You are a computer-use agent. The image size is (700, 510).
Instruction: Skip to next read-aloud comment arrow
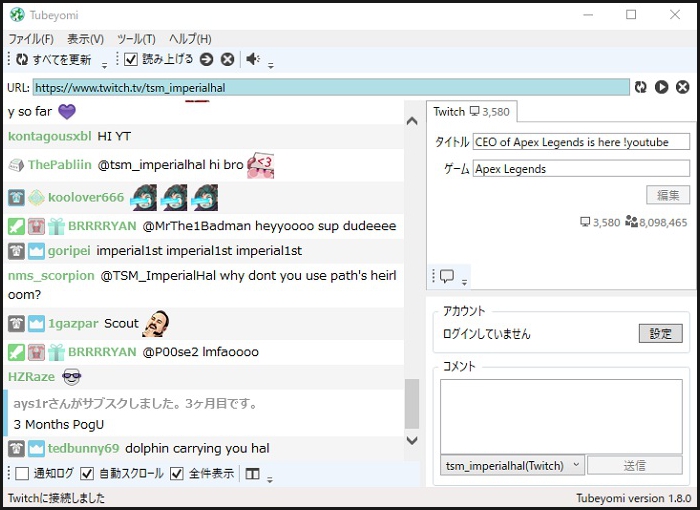pos(206,59)
